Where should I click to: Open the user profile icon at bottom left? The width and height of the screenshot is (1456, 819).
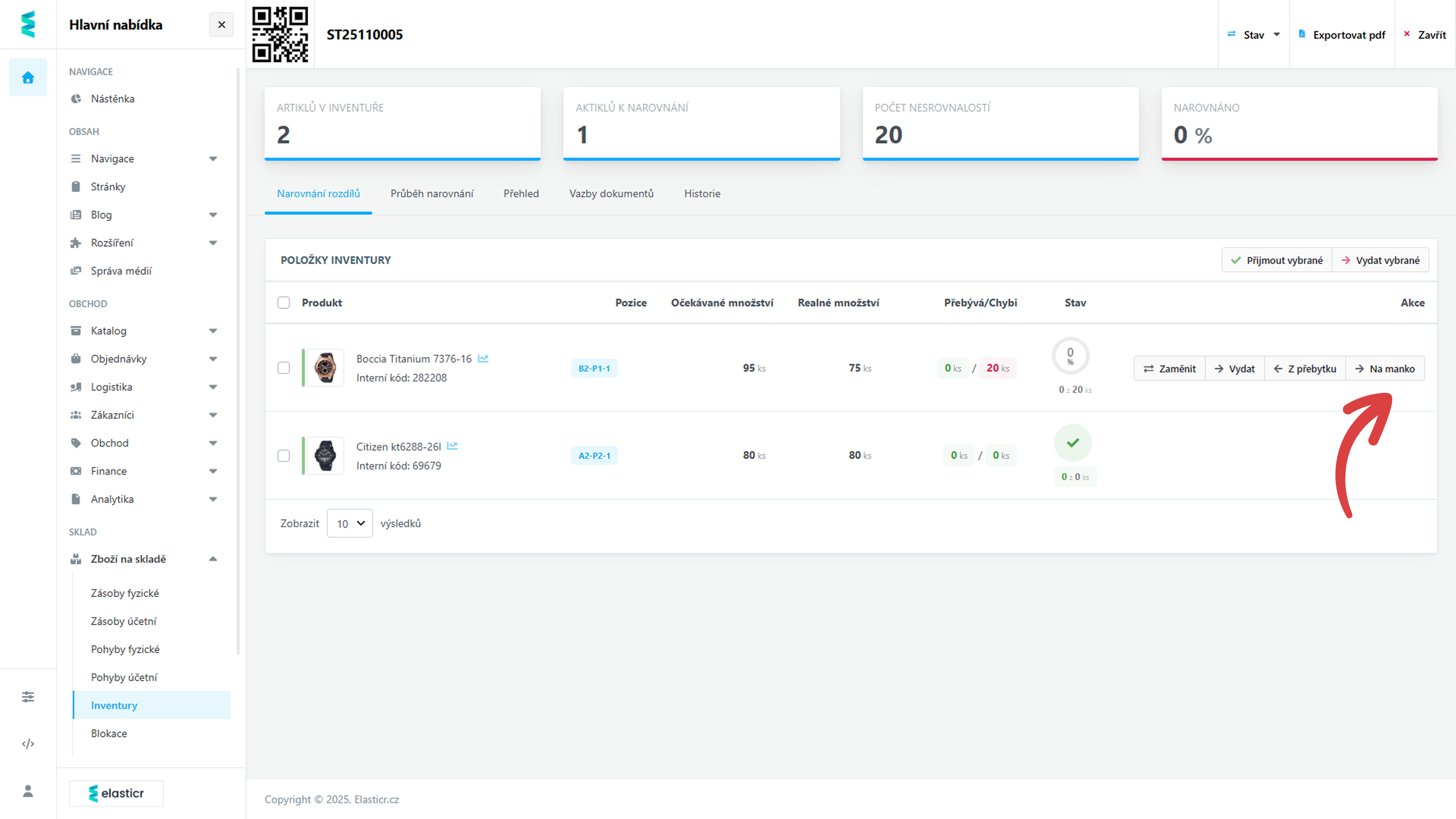(x=28, y=791)
